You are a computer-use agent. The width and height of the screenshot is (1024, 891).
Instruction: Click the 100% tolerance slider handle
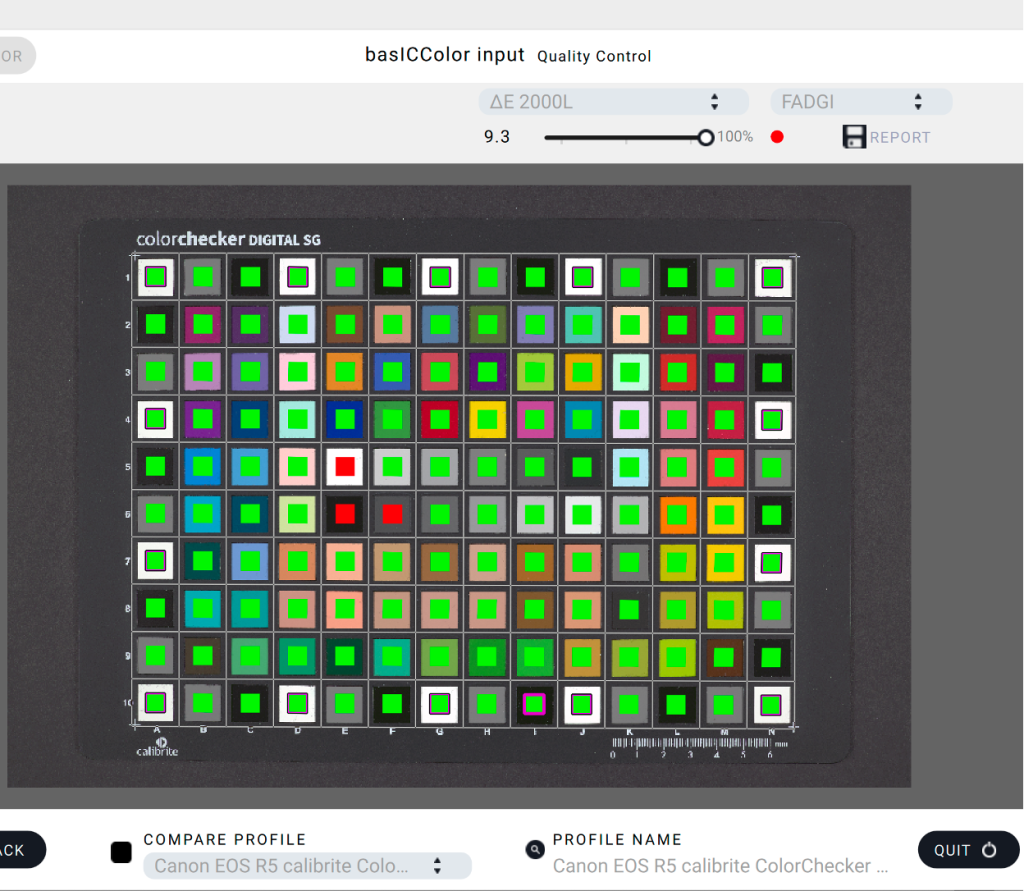pyautogui.click(x=706, y=137)
